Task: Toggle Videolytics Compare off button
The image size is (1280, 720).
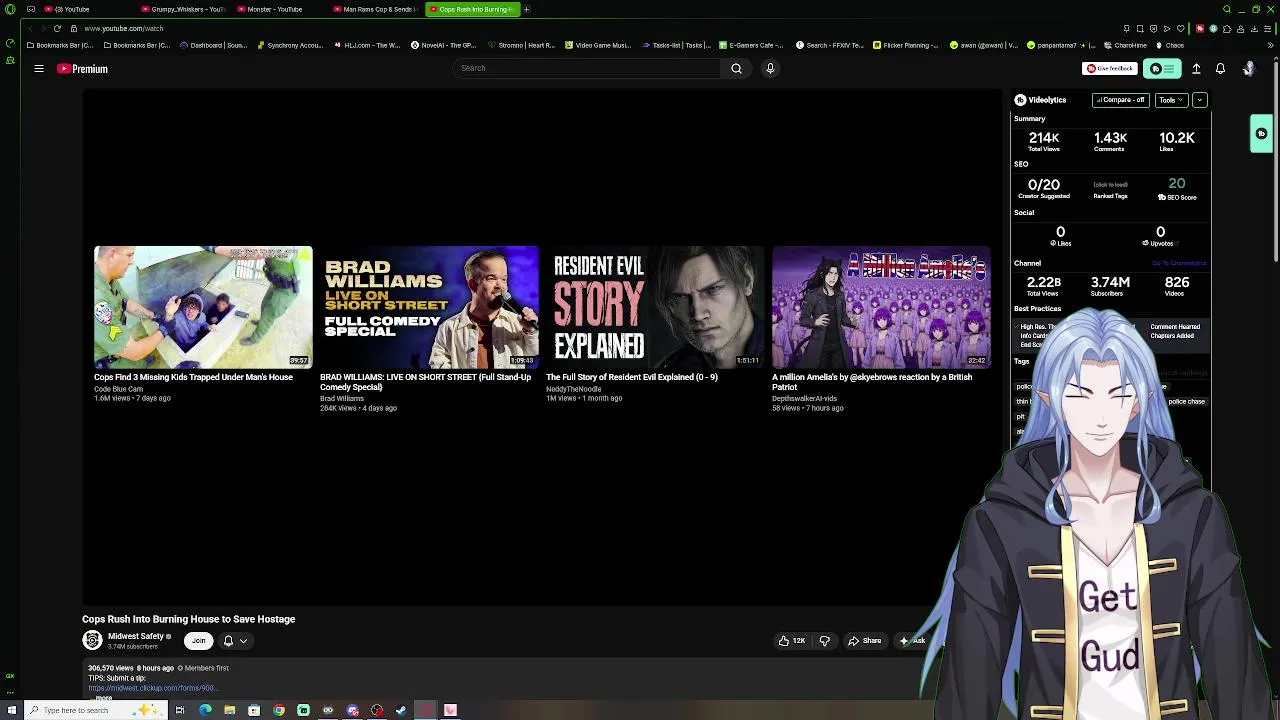Action: point(1119,100)
